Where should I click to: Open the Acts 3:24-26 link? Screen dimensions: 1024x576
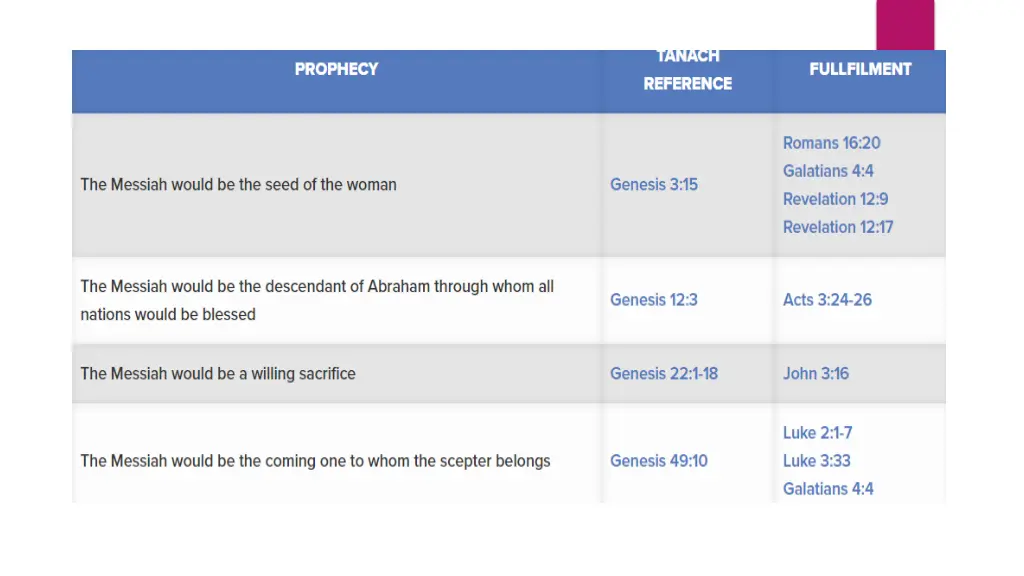click(827, 300)
